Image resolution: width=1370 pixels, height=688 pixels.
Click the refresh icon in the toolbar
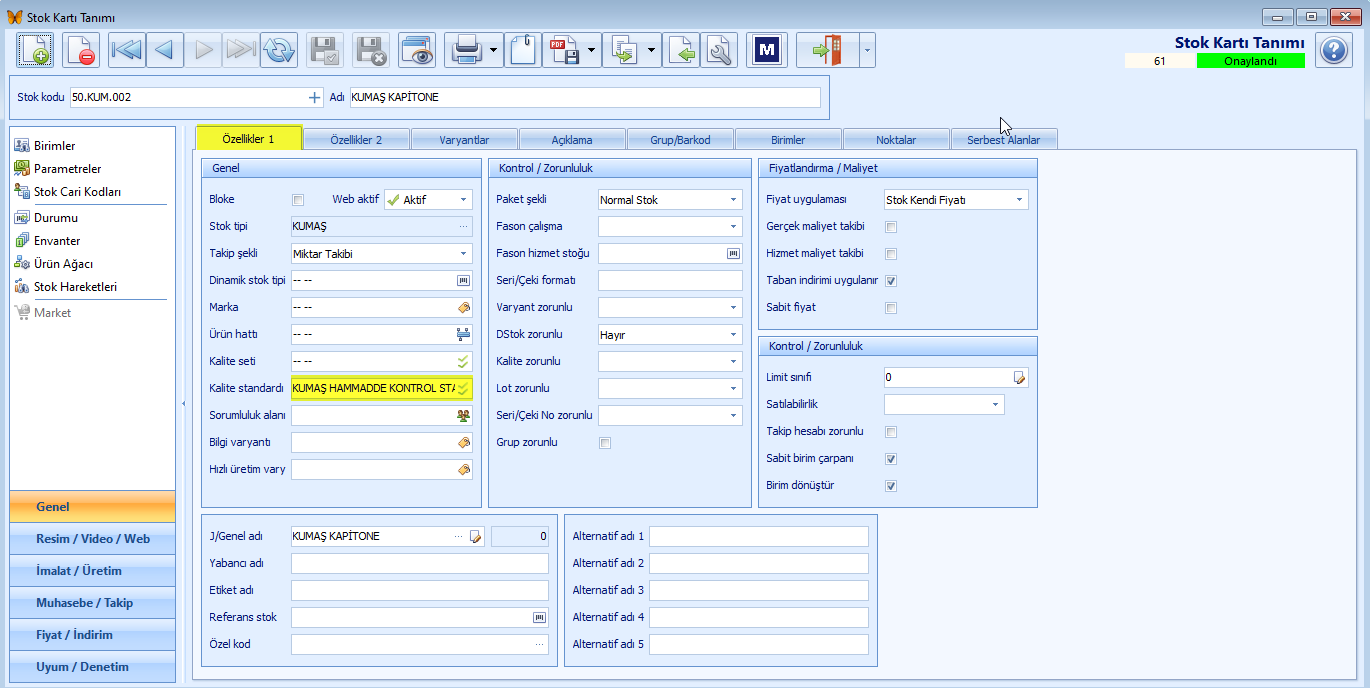click(279, 49)
